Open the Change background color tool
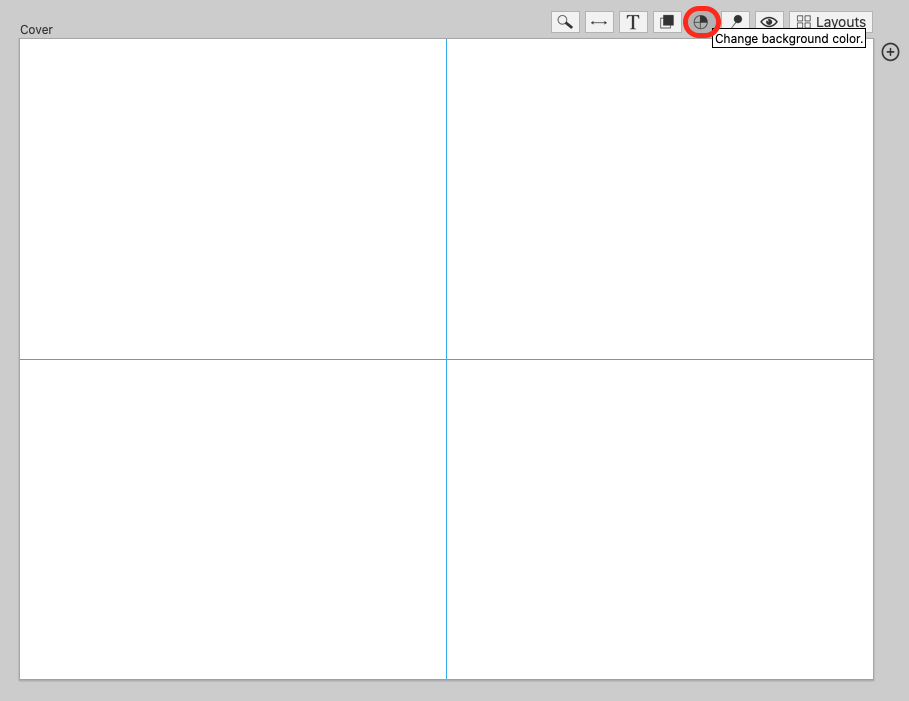 701,22
